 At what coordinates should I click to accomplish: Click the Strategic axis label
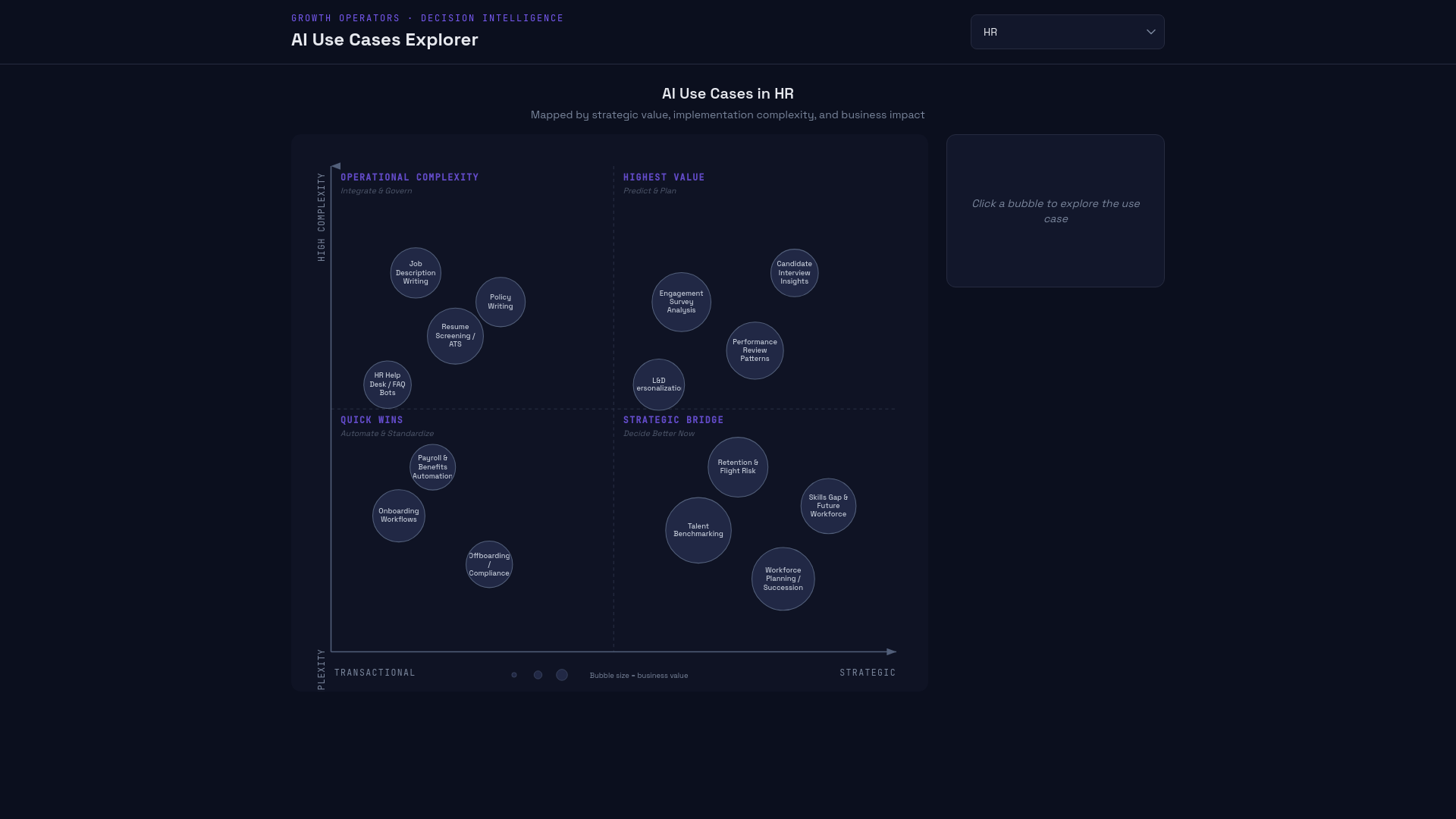coord(868,673)
